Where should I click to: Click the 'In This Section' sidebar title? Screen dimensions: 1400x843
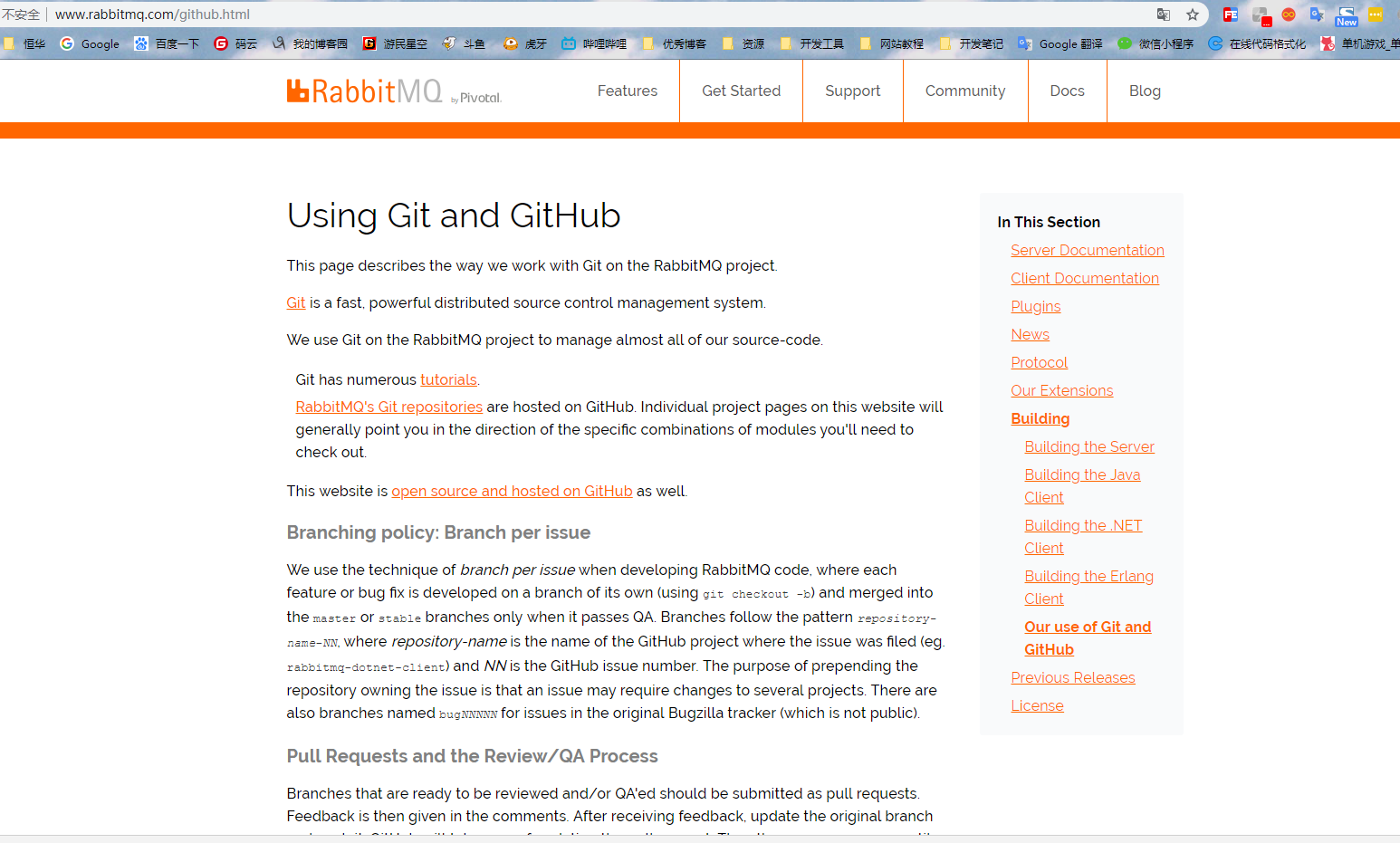pos(1049,222)
